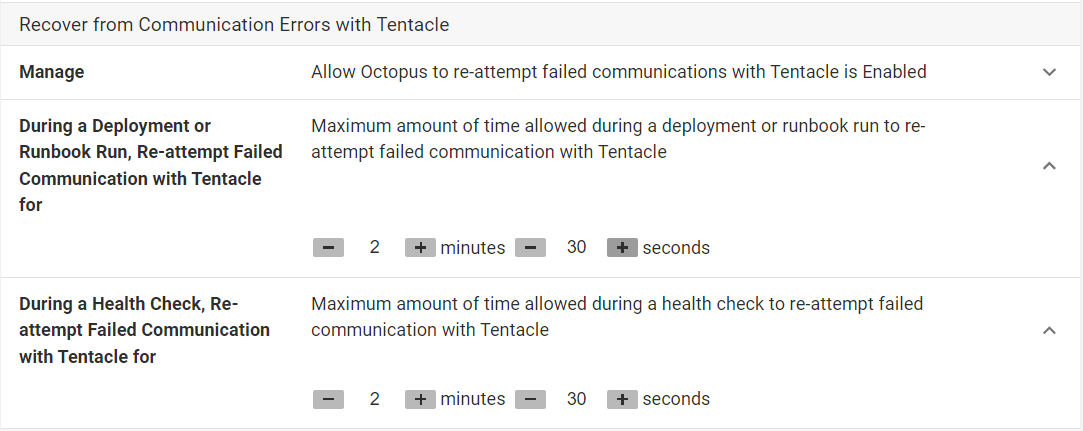
Task: Decrease deployment re-attempt minutes with minus button
Action: (x=328, y=248)
